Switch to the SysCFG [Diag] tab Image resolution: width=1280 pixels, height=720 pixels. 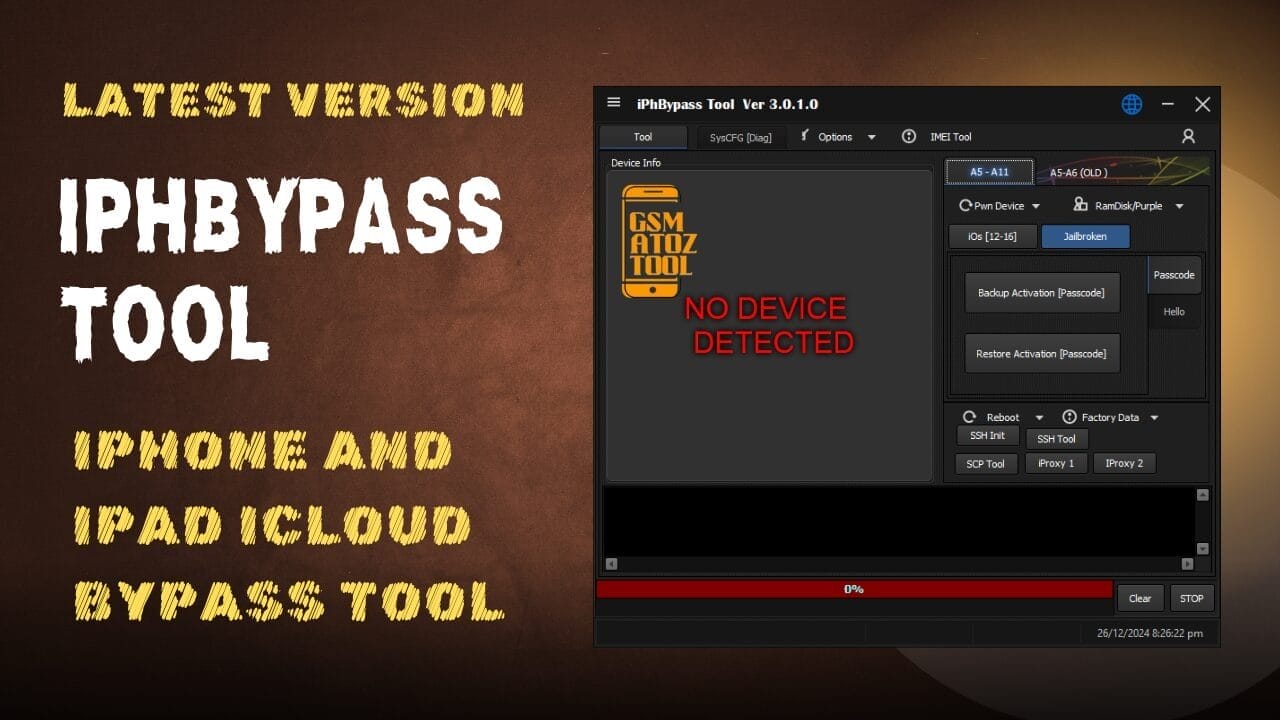[741, 137]
